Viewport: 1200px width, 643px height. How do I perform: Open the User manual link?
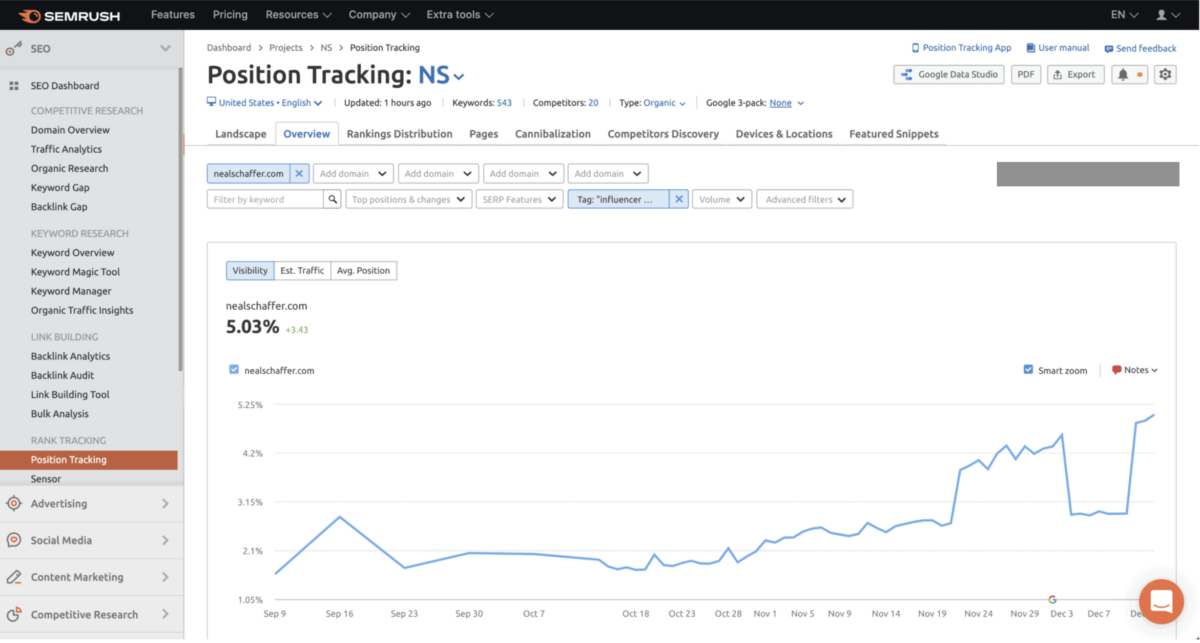pyautogui.click(x=1058, y=48)
